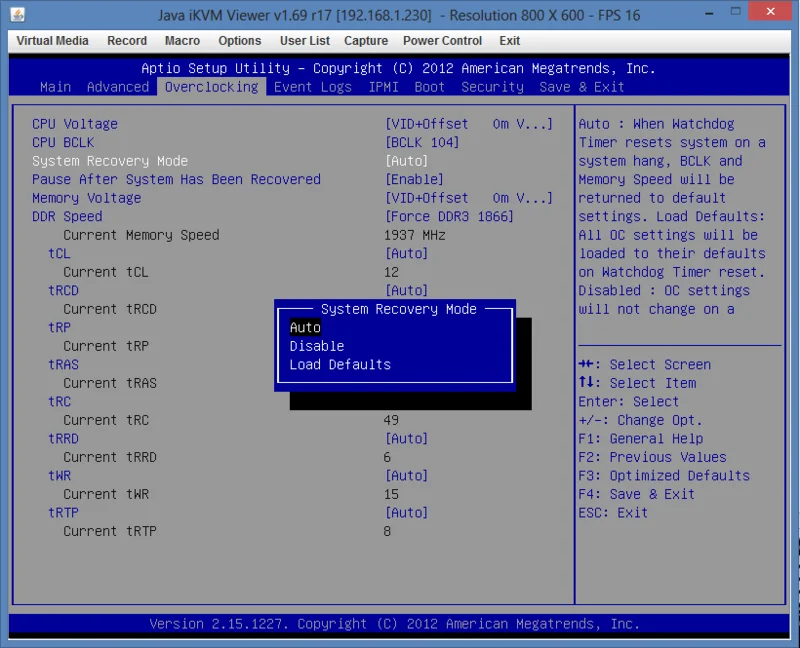Switch to the IPMI tab
This screenshot has width=800, height=648.
pos(384,87)
